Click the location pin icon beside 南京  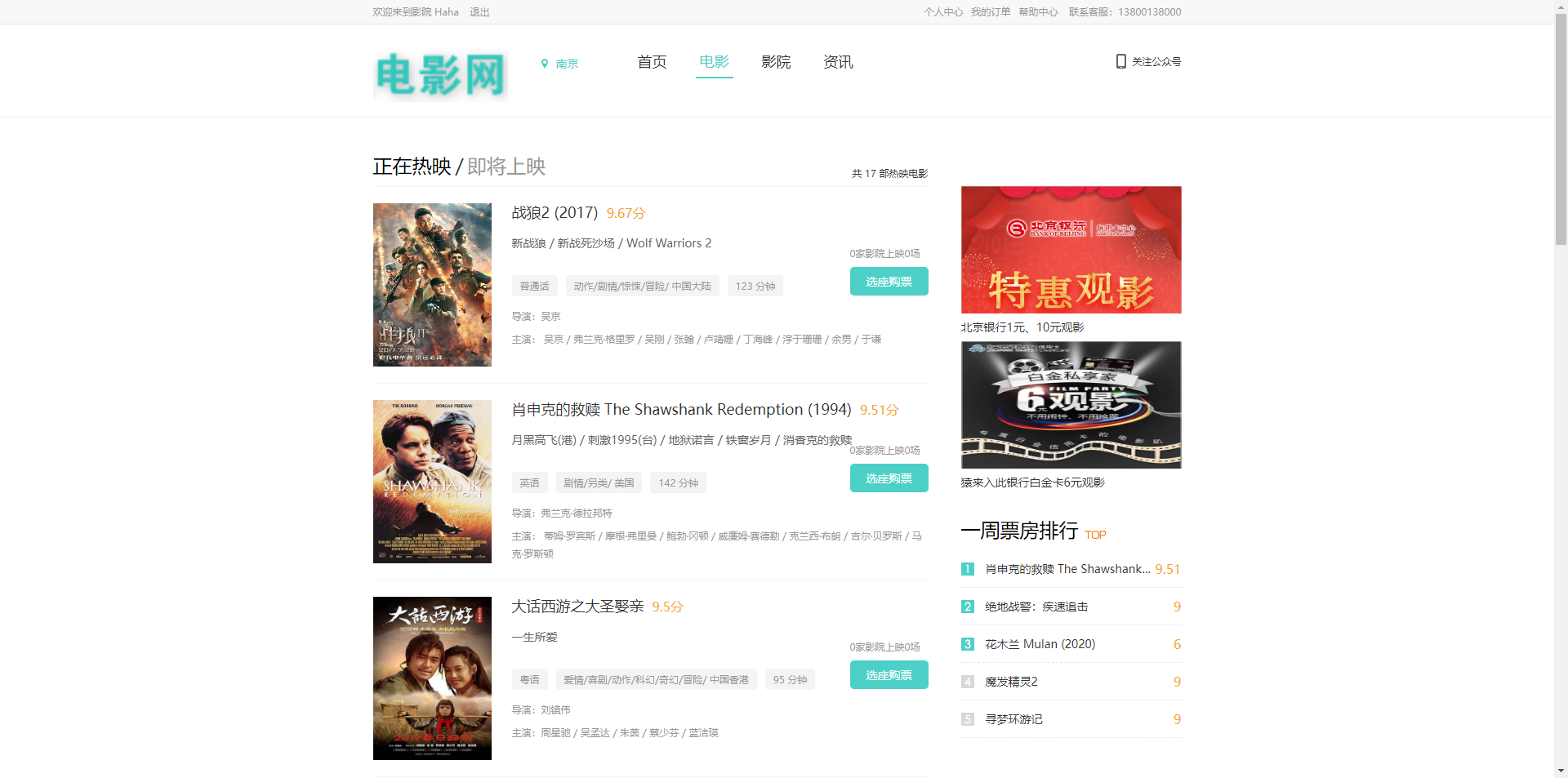[545, 64]
